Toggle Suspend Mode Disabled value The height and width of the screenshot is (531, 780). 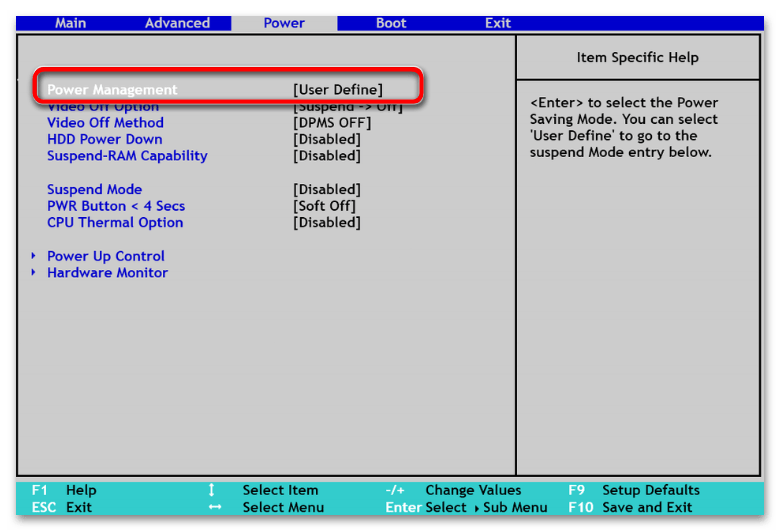pyautogui.click(x=326, y=190)
